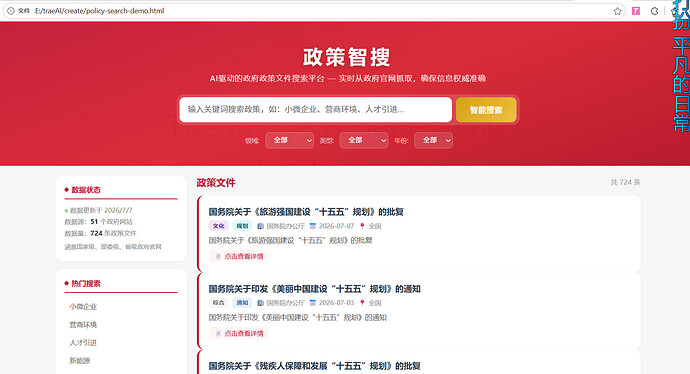Open 美丽中国建设 policy title
Screen dimensions: 690x374
pyautogui.click(x=314, y=289)
